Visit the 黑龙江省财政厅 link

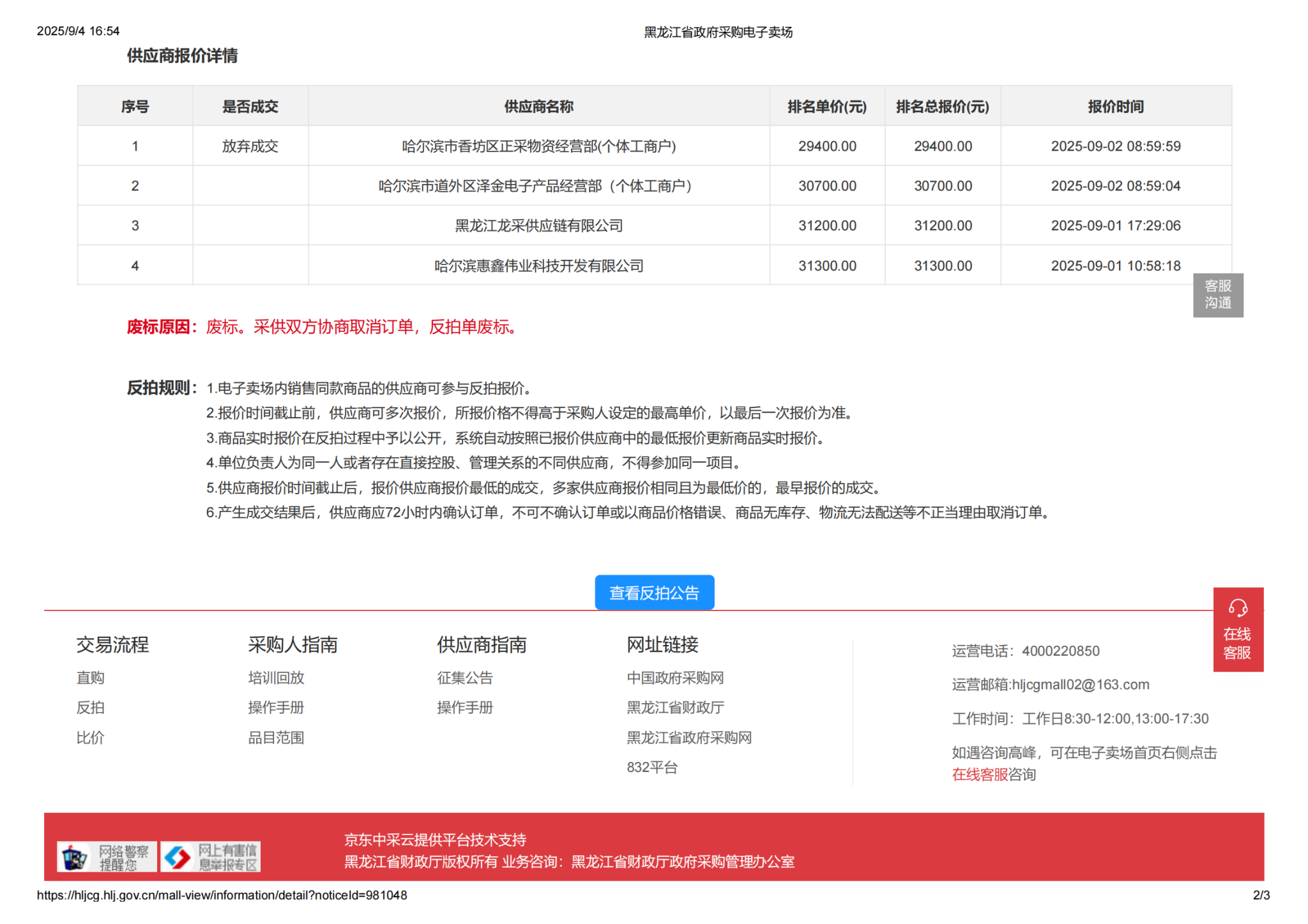[675, 708]
